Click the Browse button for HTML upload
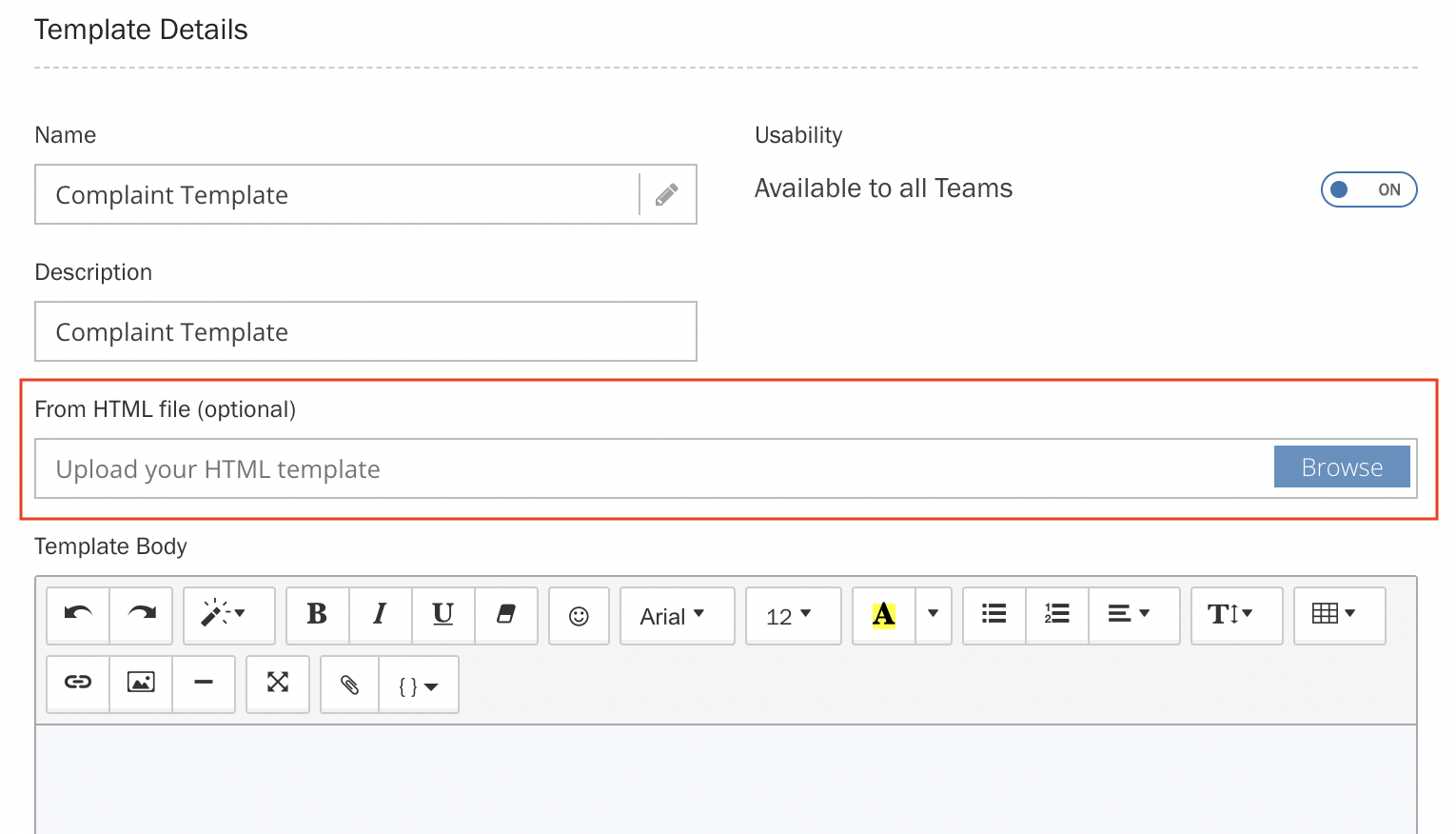 click(1341, 467)
